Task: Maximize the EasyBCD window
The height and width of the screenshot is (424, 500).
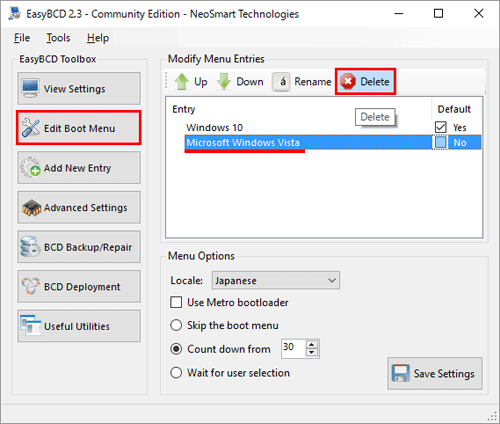Action: pyautogui.click(x=438, y=14)
